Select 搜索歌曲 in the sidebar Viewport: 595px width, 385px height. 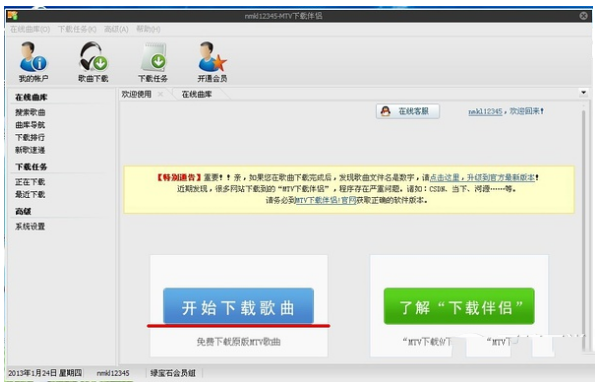click(30, 112)
